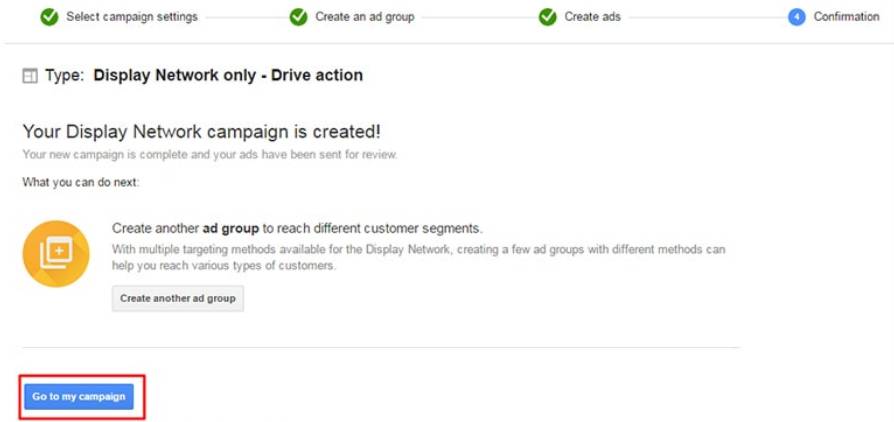Screen dimensions: 894x422
Task: Click the campaign is created heading
Action: (x=201, y=132)
